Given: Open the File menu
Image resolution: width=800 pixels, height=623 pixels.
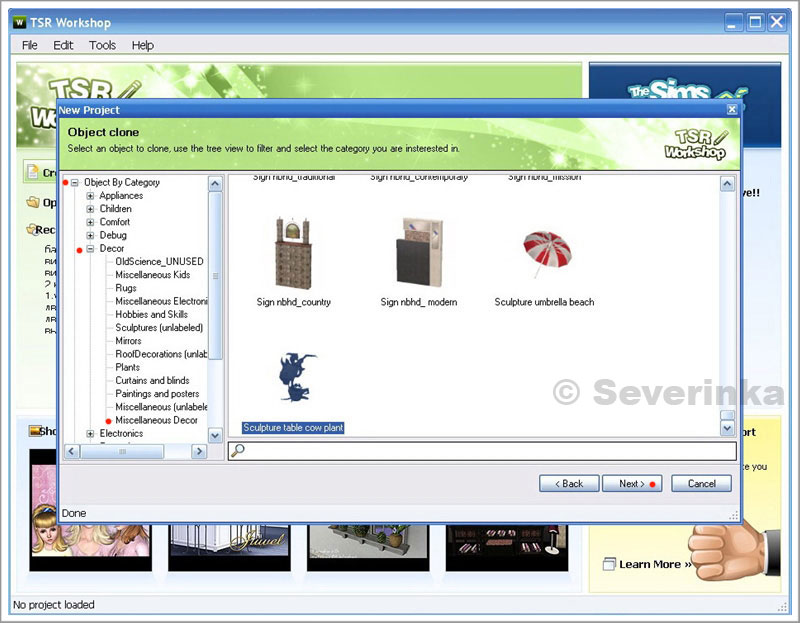Looking at the screenshot, I should [30, 45].
